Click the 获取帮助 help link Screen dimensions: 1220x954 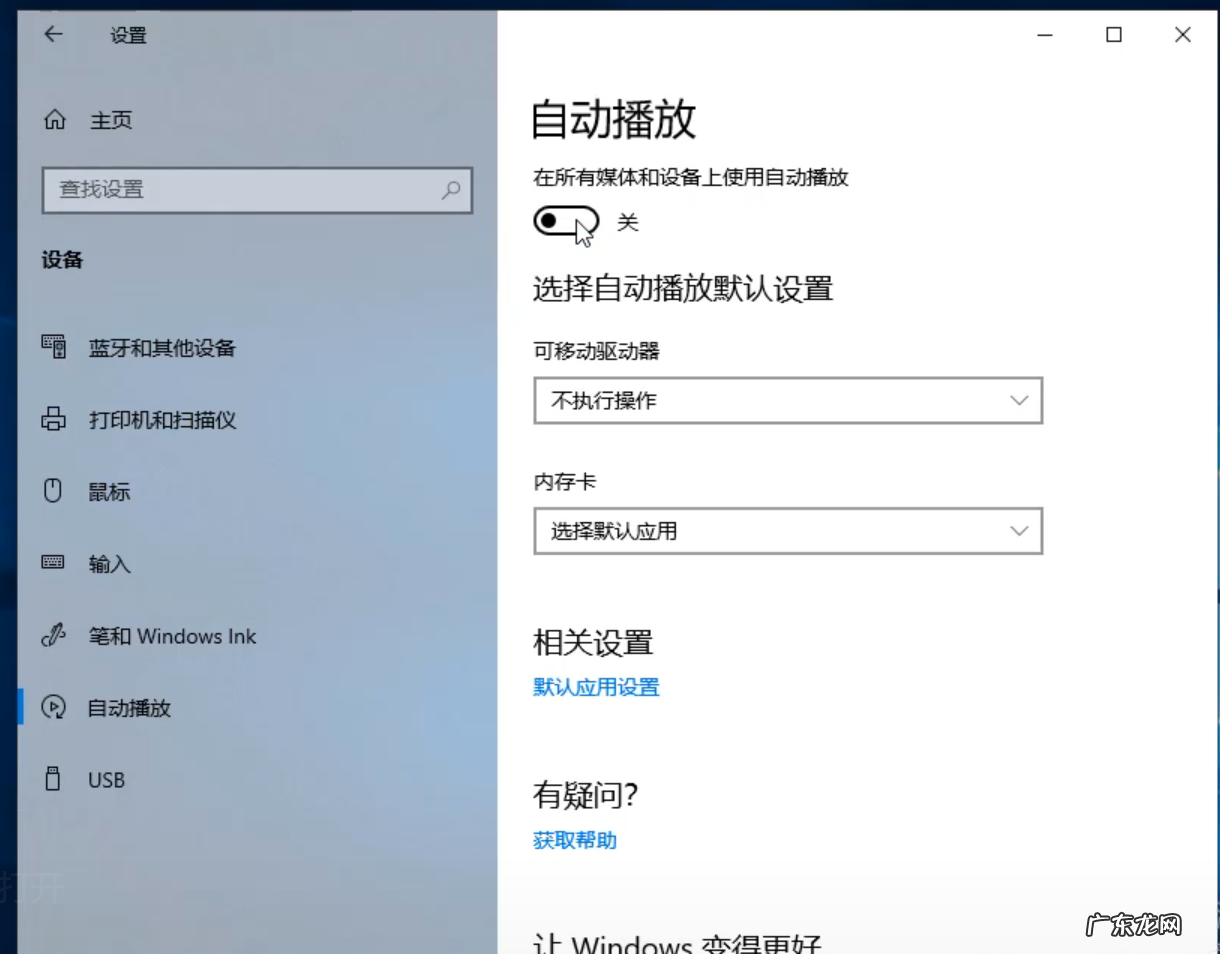[574, 840]
